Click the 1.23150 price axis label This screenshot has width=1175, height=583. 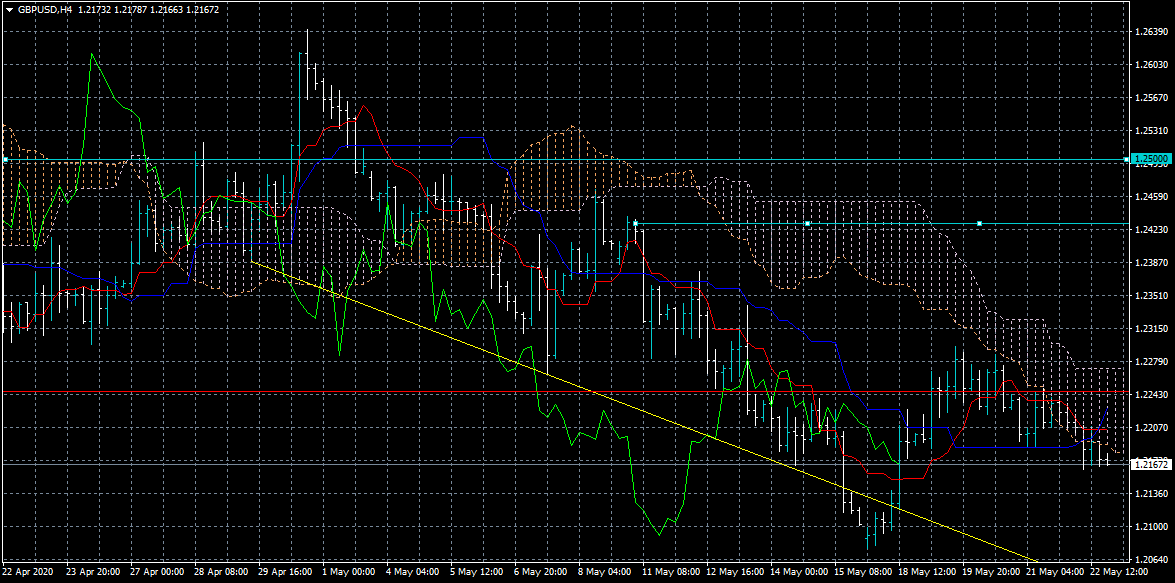point(1152,328)
